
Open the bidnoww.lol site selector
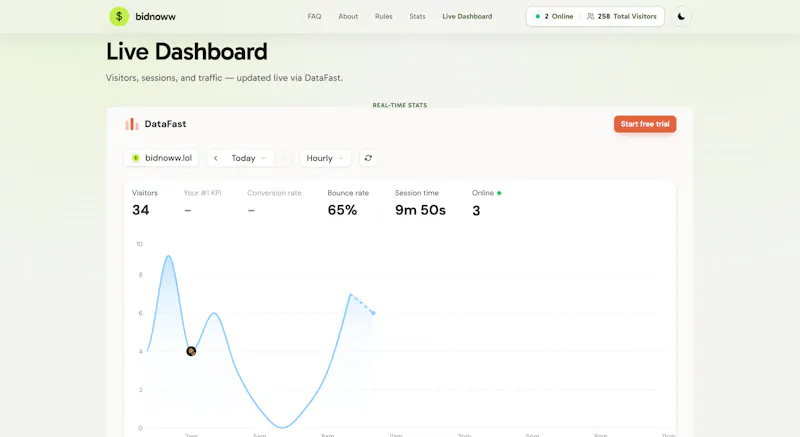coord(161,158)
